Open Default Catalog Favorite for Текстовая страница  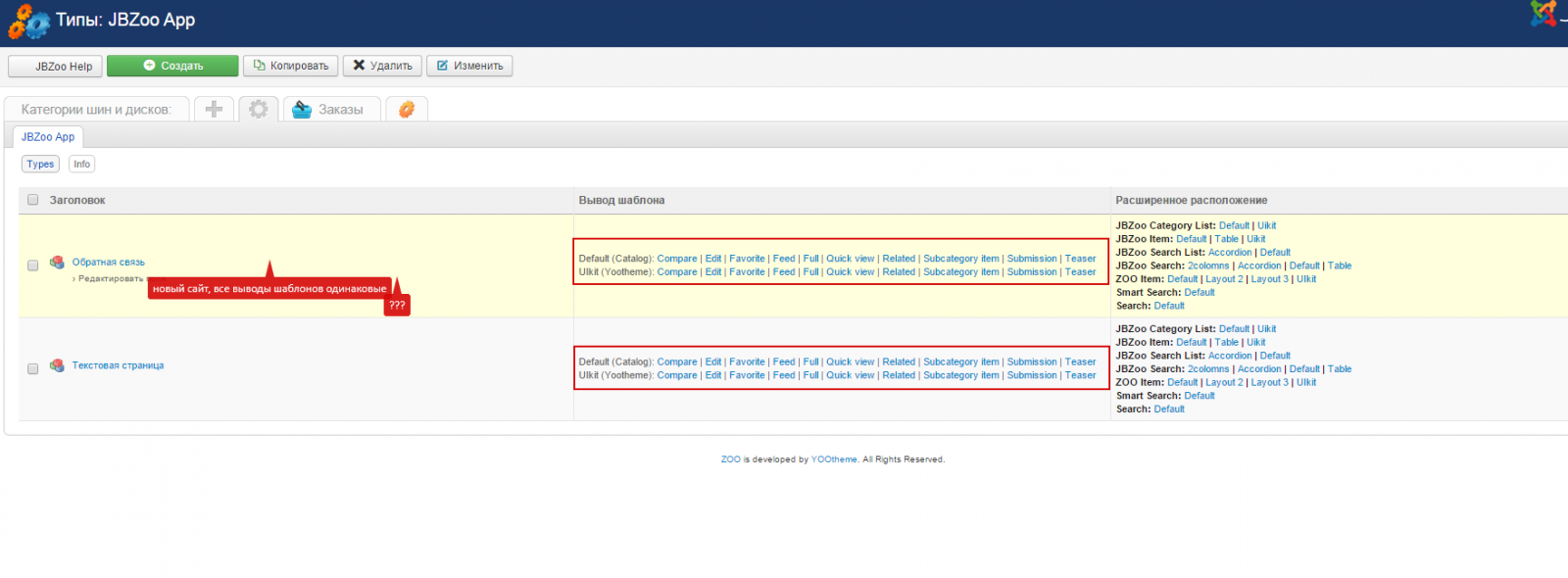pos(747,362)
